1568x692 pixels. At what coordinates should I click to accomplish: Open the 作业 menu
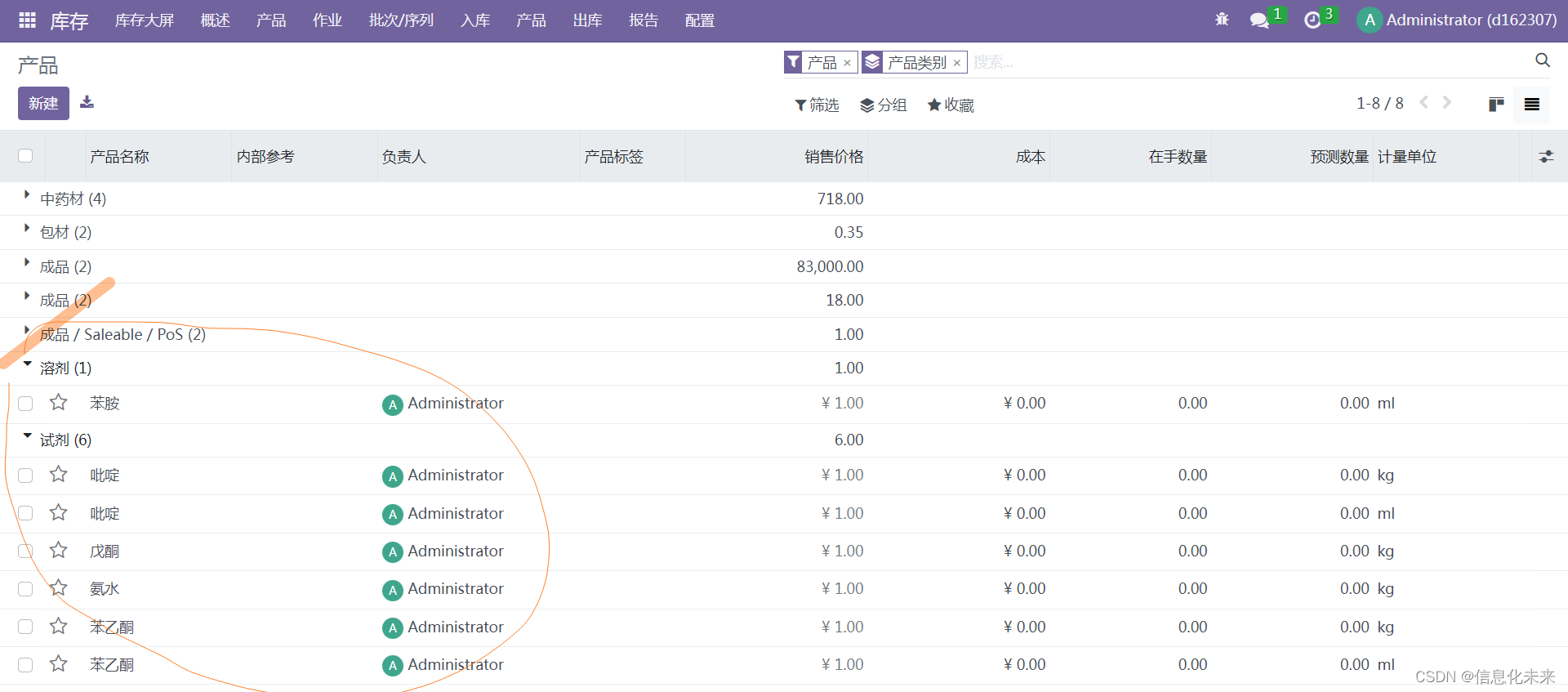coord(327,20)
